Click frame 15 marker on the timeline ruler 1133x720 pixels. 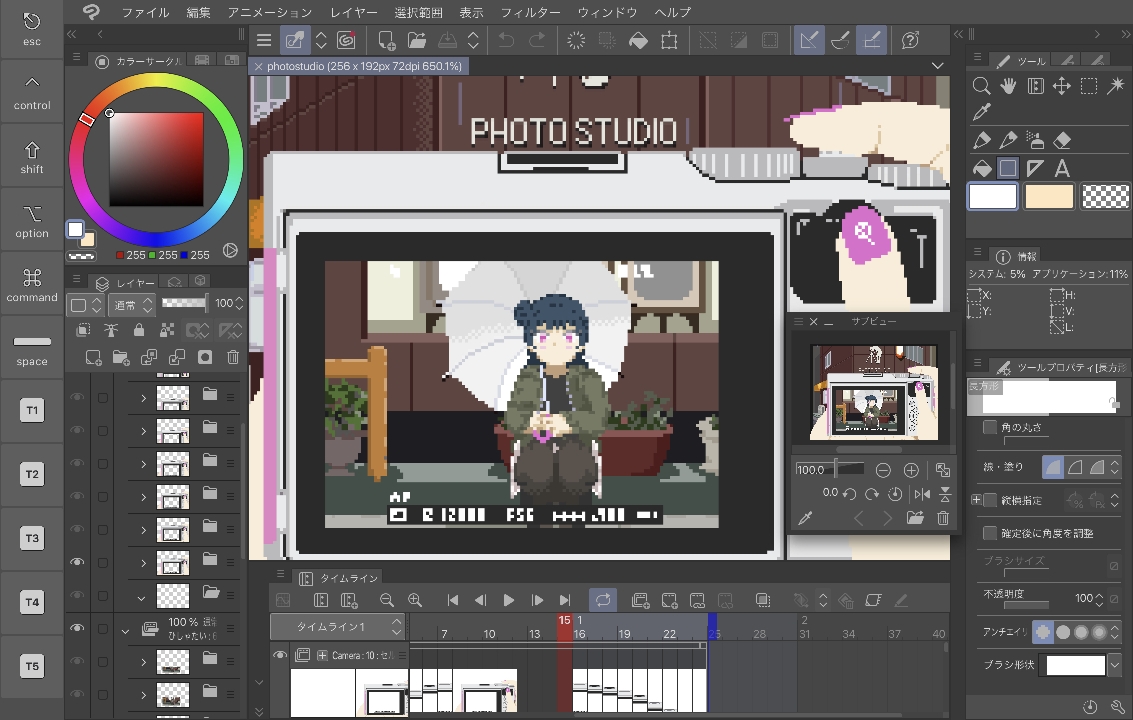[564, 621]
